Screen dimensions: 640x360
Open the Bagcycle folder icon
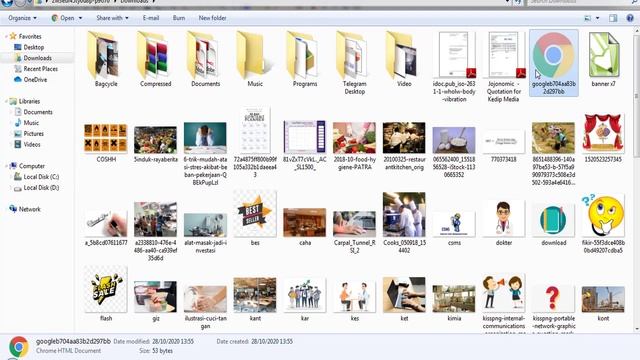pyautogui.click(x=104, y=55)
